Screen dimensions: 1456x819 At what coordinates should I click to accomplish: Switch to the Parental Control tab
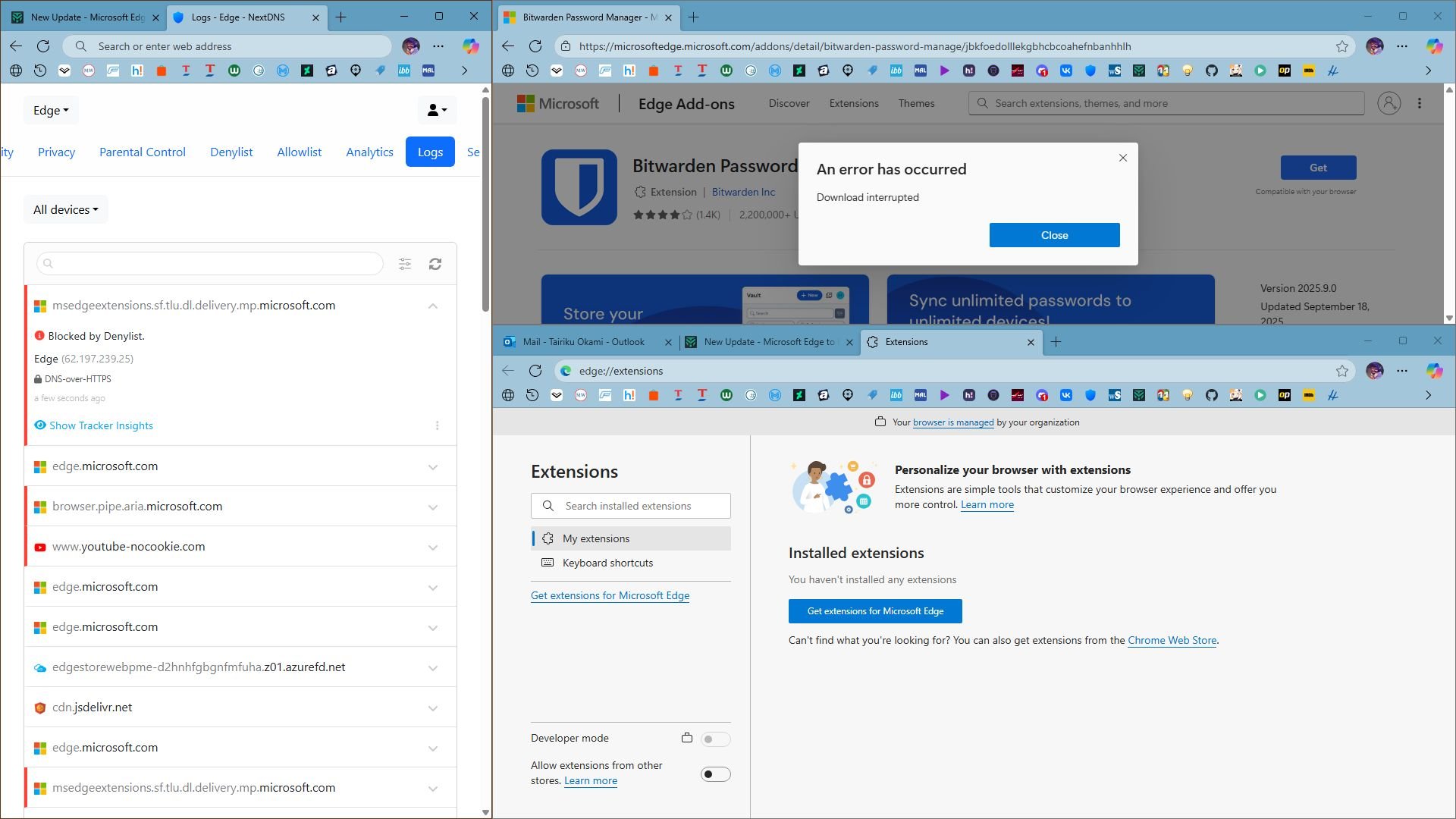143,152
